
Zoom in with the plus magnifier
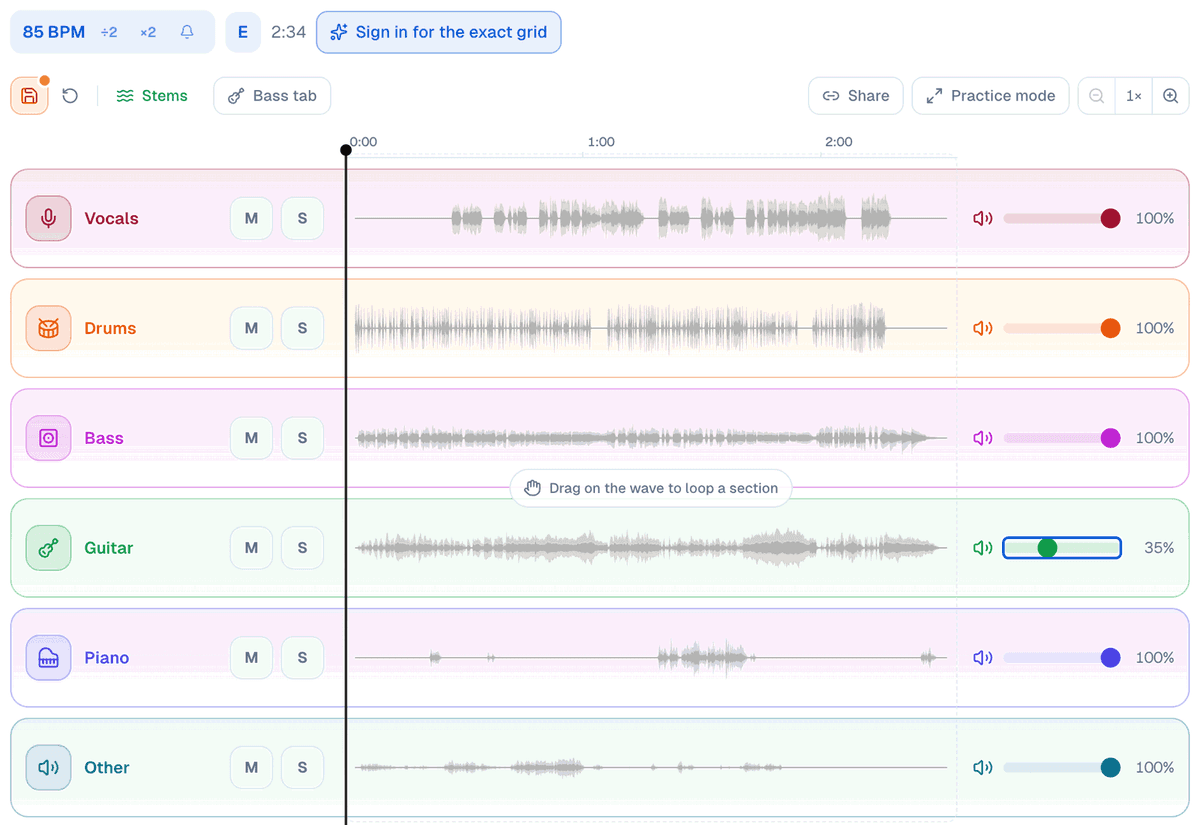coord(1170,96)
